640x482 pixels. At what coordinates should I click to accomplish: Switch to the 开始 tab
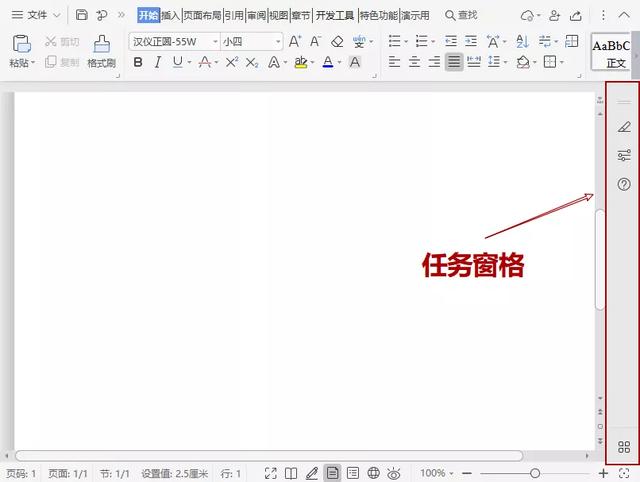click(148, 16)
